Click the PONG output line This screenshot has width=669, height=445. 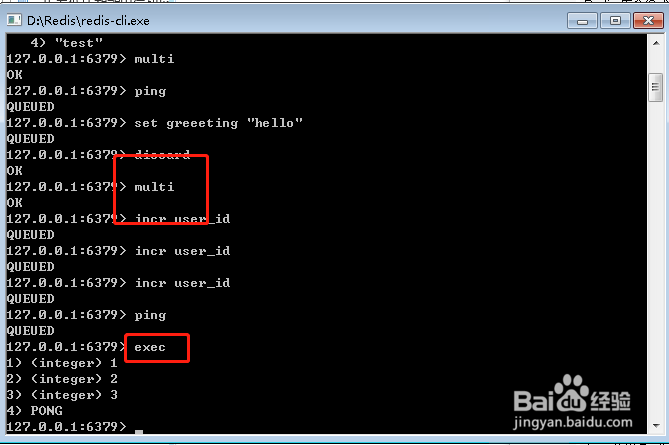34,411
